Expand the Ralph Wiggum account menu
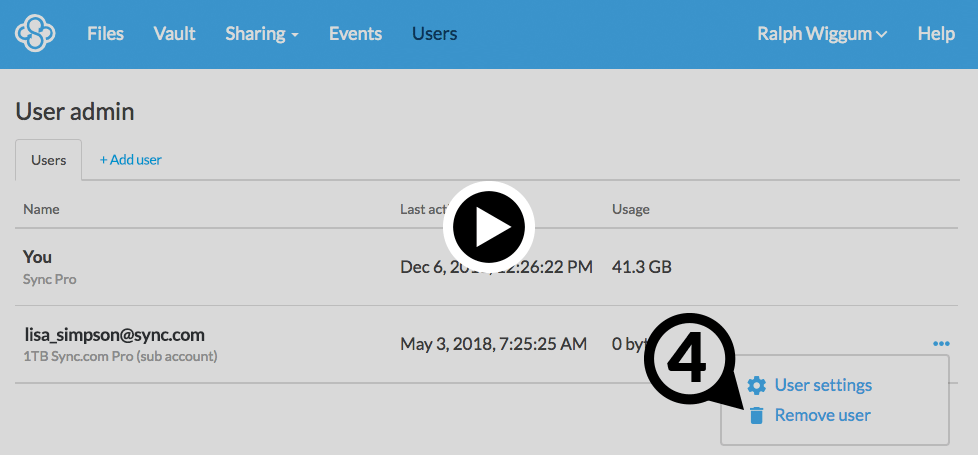The width and height of the screenshot is (978, 455). (822, 34)
